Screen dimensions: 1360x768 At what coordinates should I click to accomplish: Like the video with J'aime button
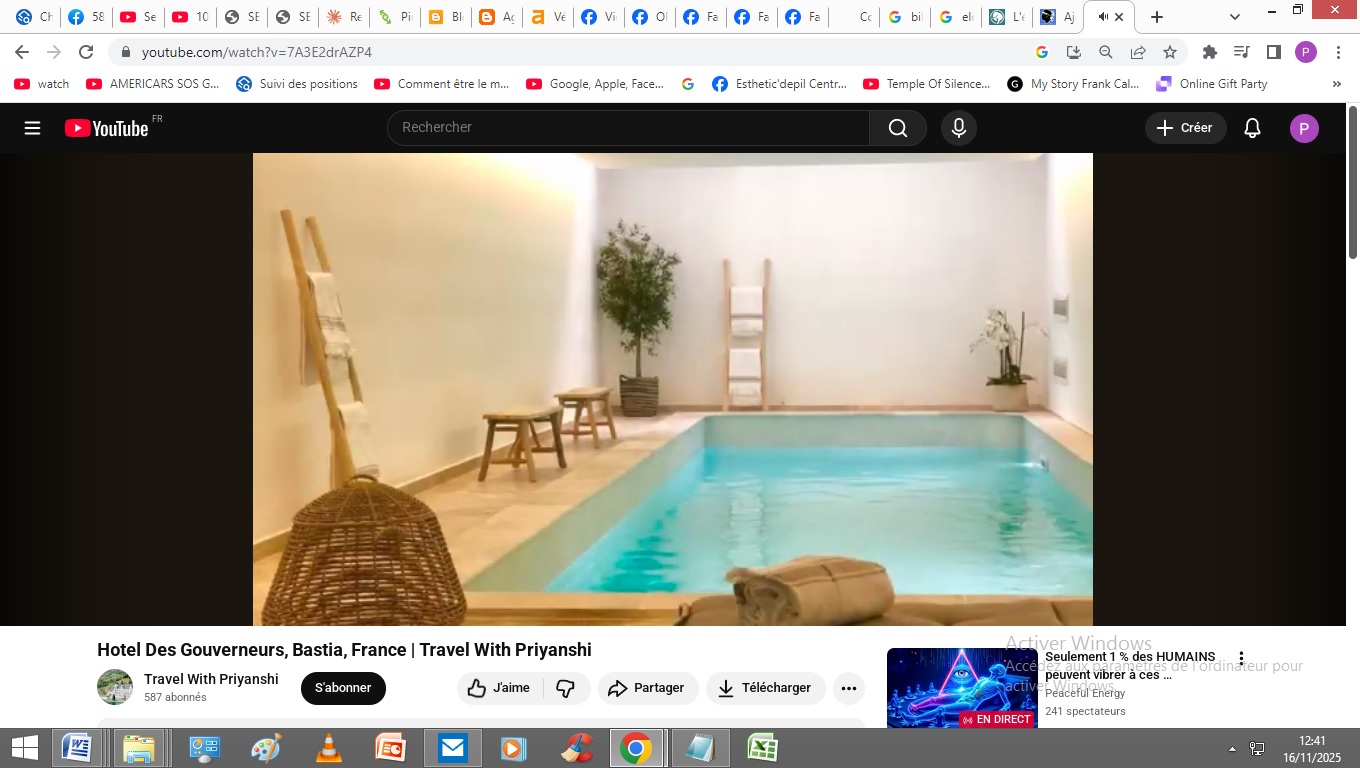pos(500,688)
